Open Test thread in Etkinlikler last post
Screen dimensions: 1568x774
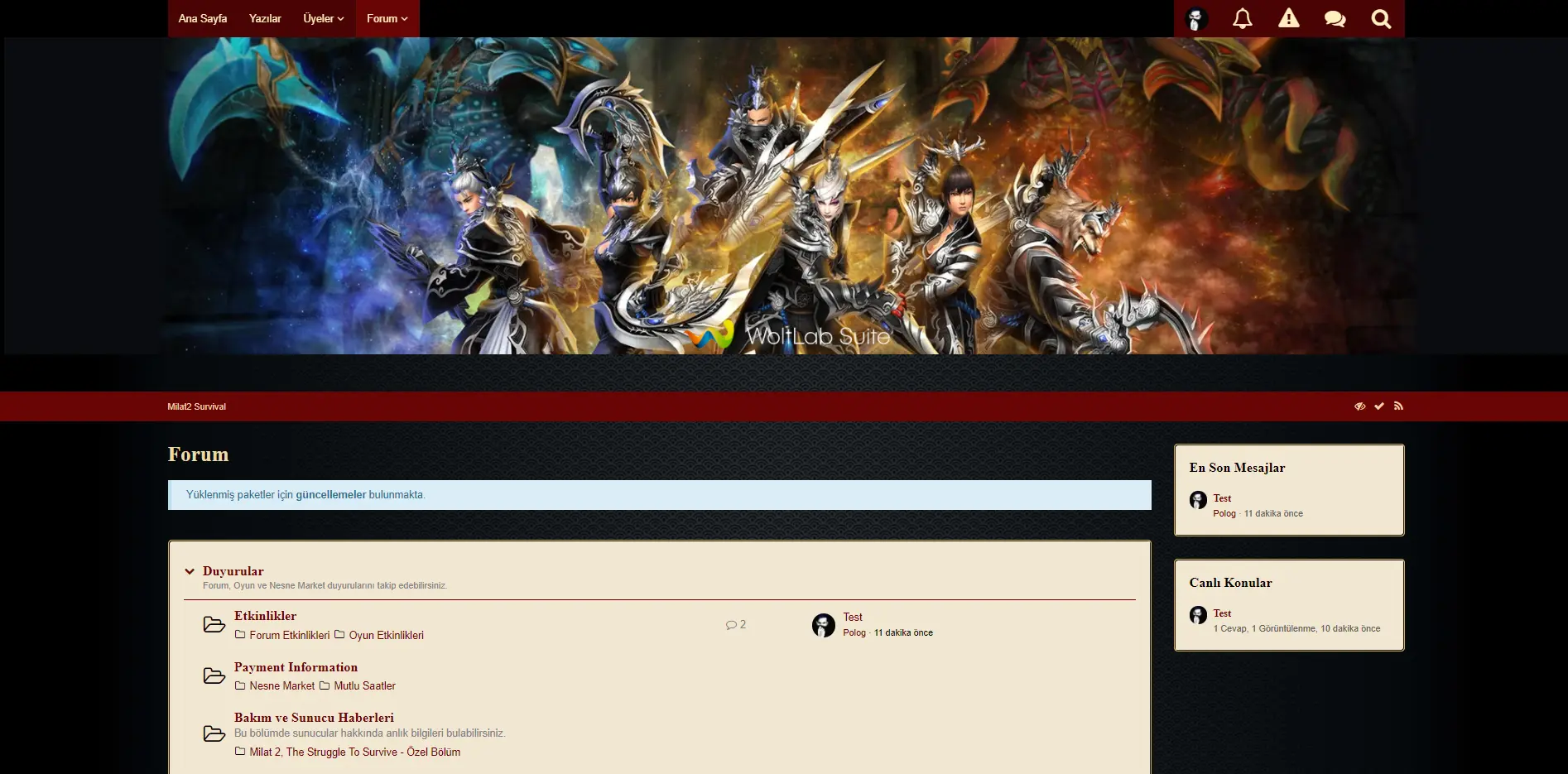(x=853, y=617)
